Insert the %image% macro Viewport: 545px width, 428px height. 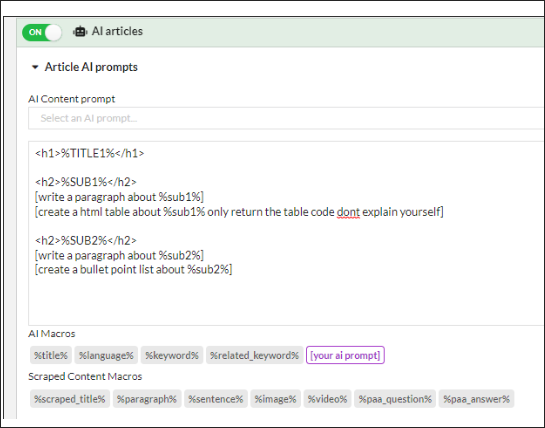[x=275, y=399]
